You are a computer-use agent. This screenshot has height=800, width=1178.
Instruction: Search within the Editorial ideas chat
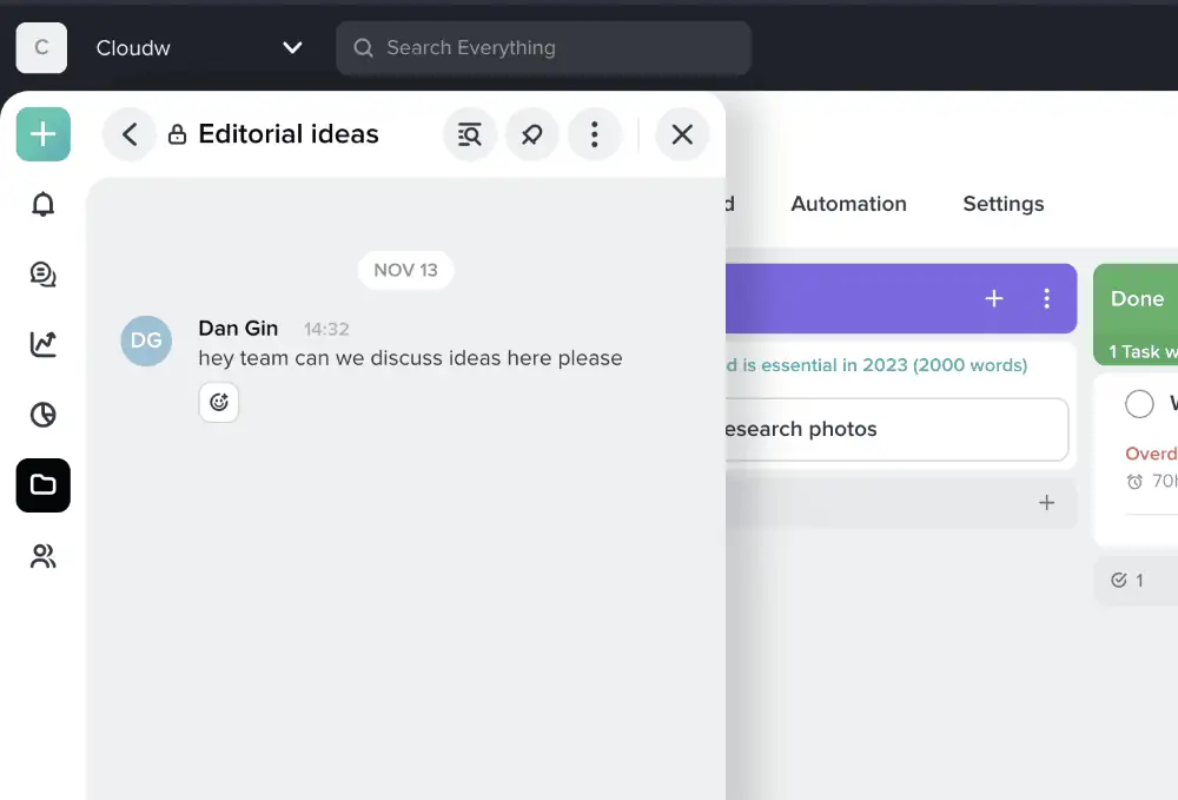[x=470, y=134]
